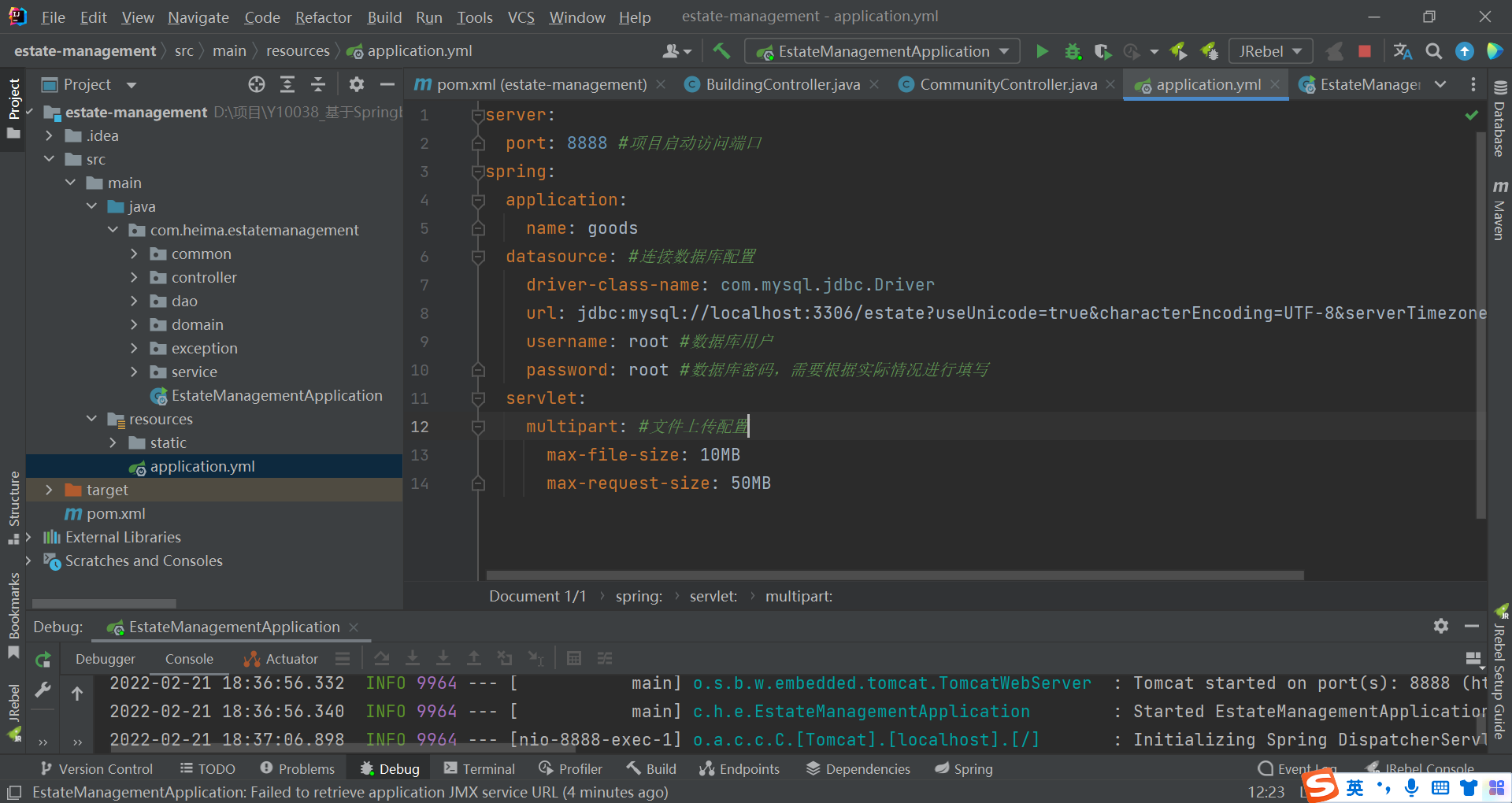Toggle Sogou input Chinese/English mode
Viewport: 1512px width, 803px height.
[x=1354, y=787]
